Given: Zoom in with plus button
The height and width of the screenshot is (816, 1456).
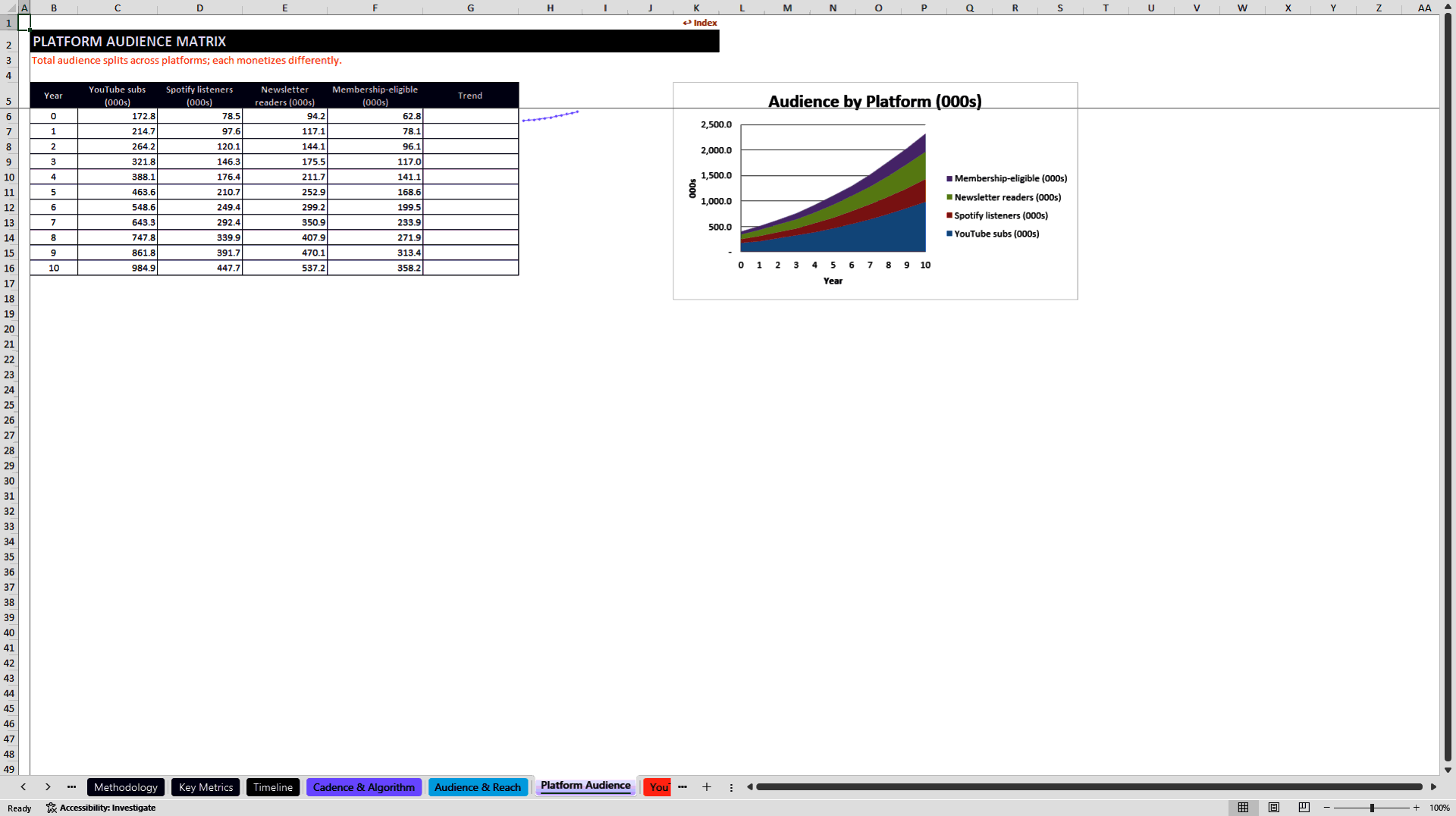Looking at the screenshot, I should click(1417, 808).
